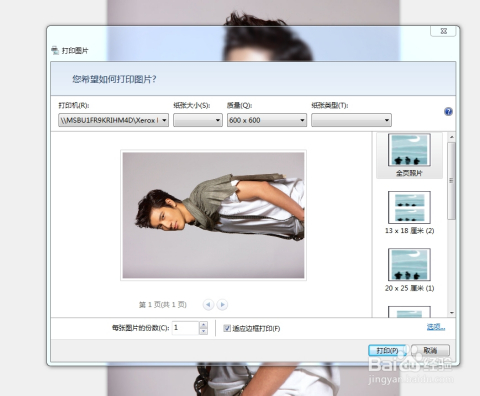Screen dimensions: 480x396
Task: Open the print pictures help icon
Action: tap(448, 112)
